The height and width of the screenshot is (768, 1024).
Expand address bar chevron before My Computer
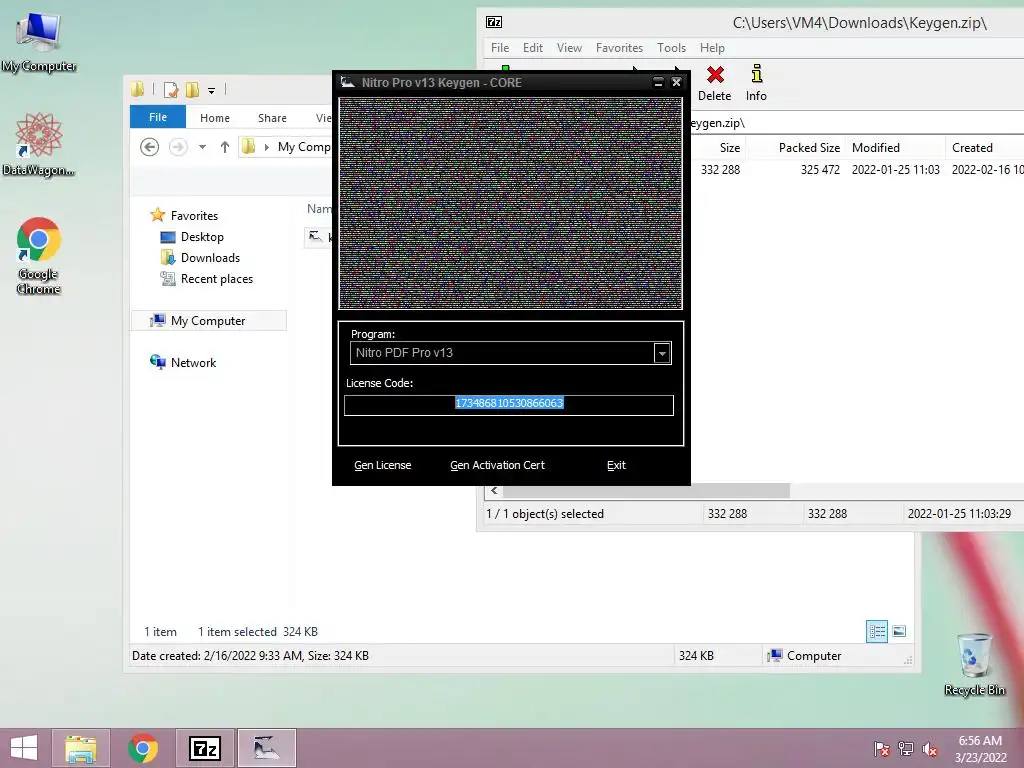pos(266,147)
